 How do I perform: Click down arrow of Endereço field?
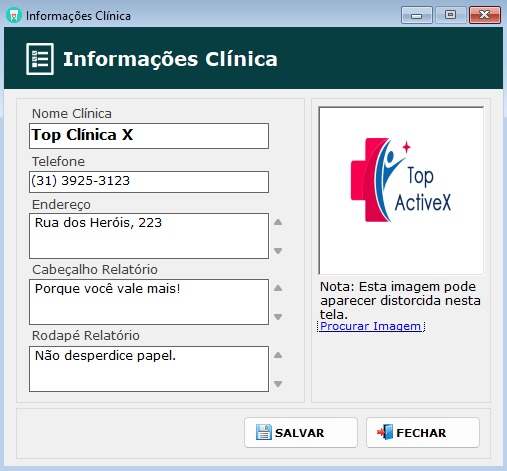click(x=278, y=251)
